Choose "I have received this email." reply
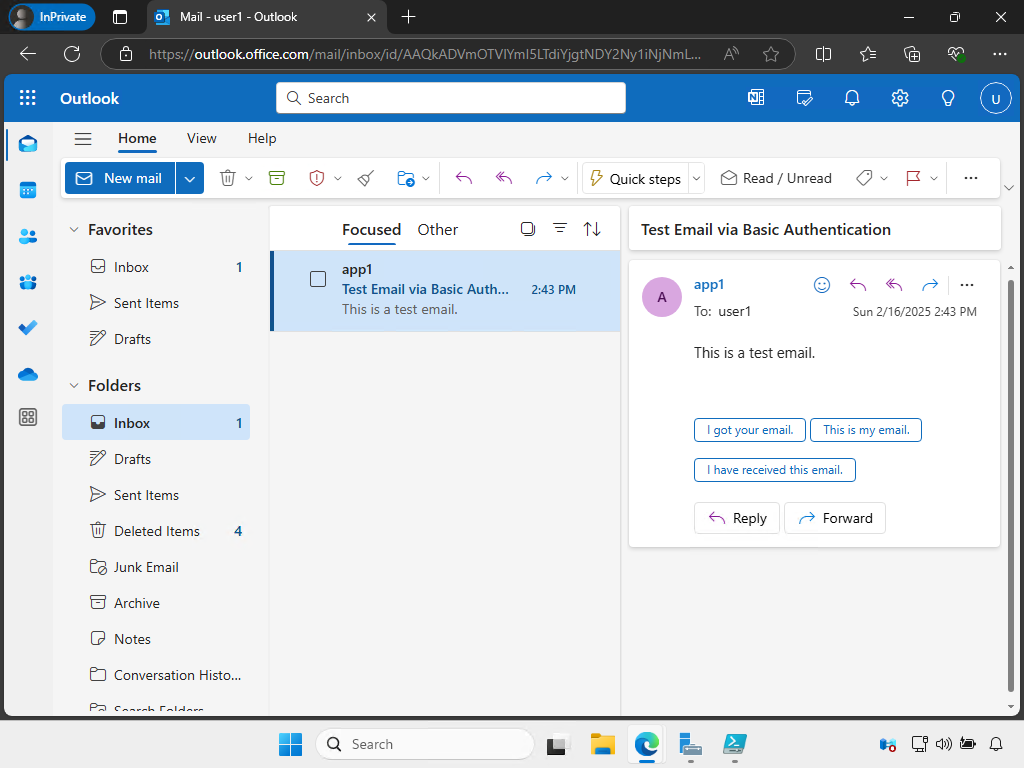 [775, 470]
